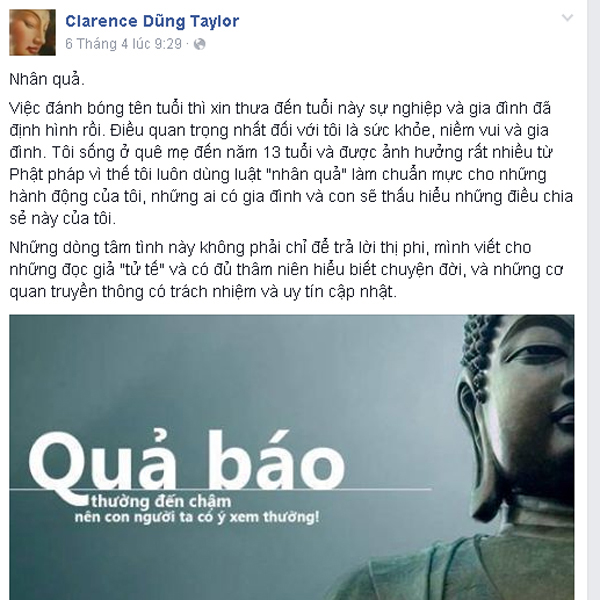
Task: Click the thin horizontal line under "Quả báo"
Action: [221, 489]
